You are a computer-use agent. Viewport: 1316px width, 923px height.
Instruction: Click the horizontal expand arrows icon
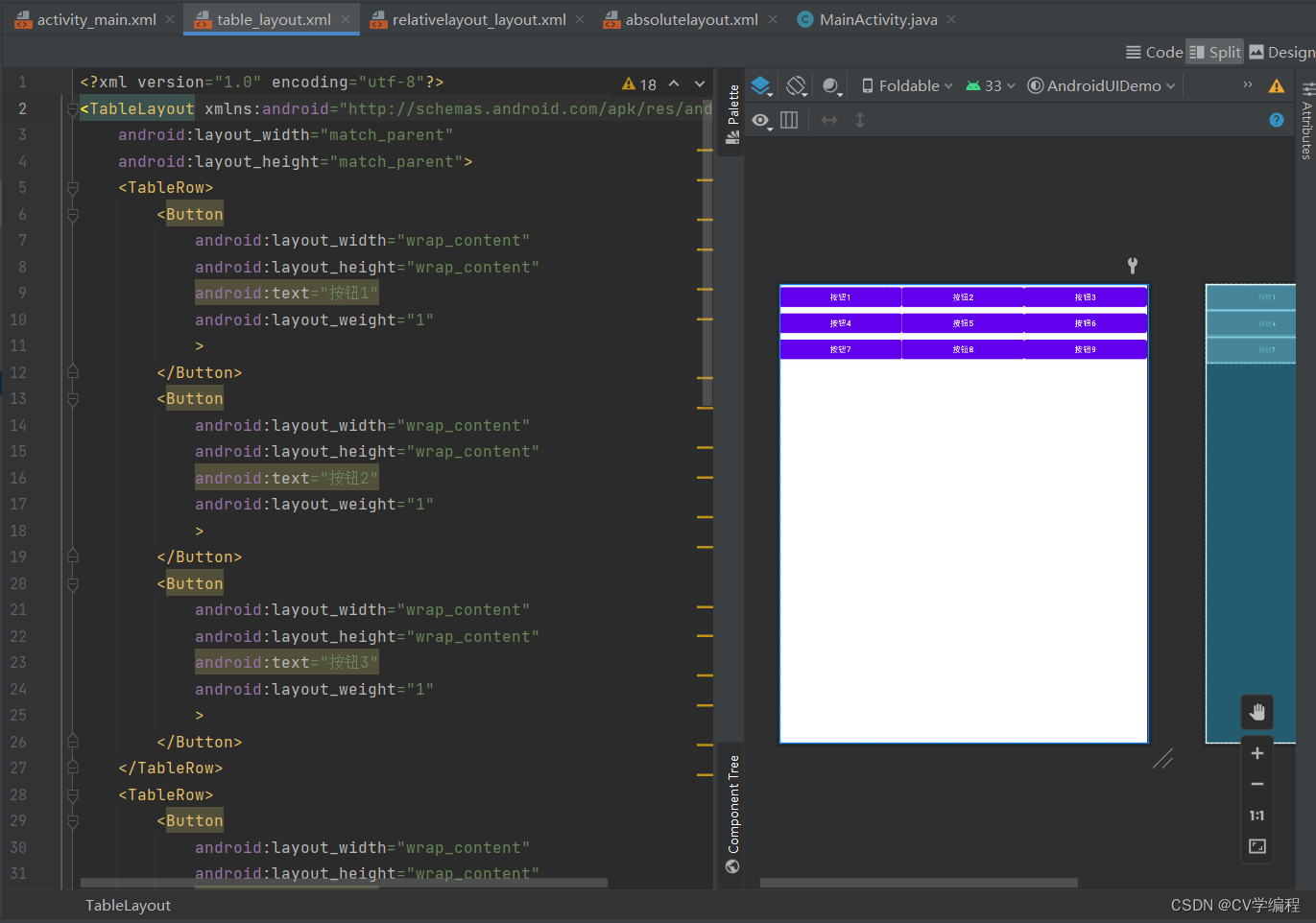tap(829, 120)
